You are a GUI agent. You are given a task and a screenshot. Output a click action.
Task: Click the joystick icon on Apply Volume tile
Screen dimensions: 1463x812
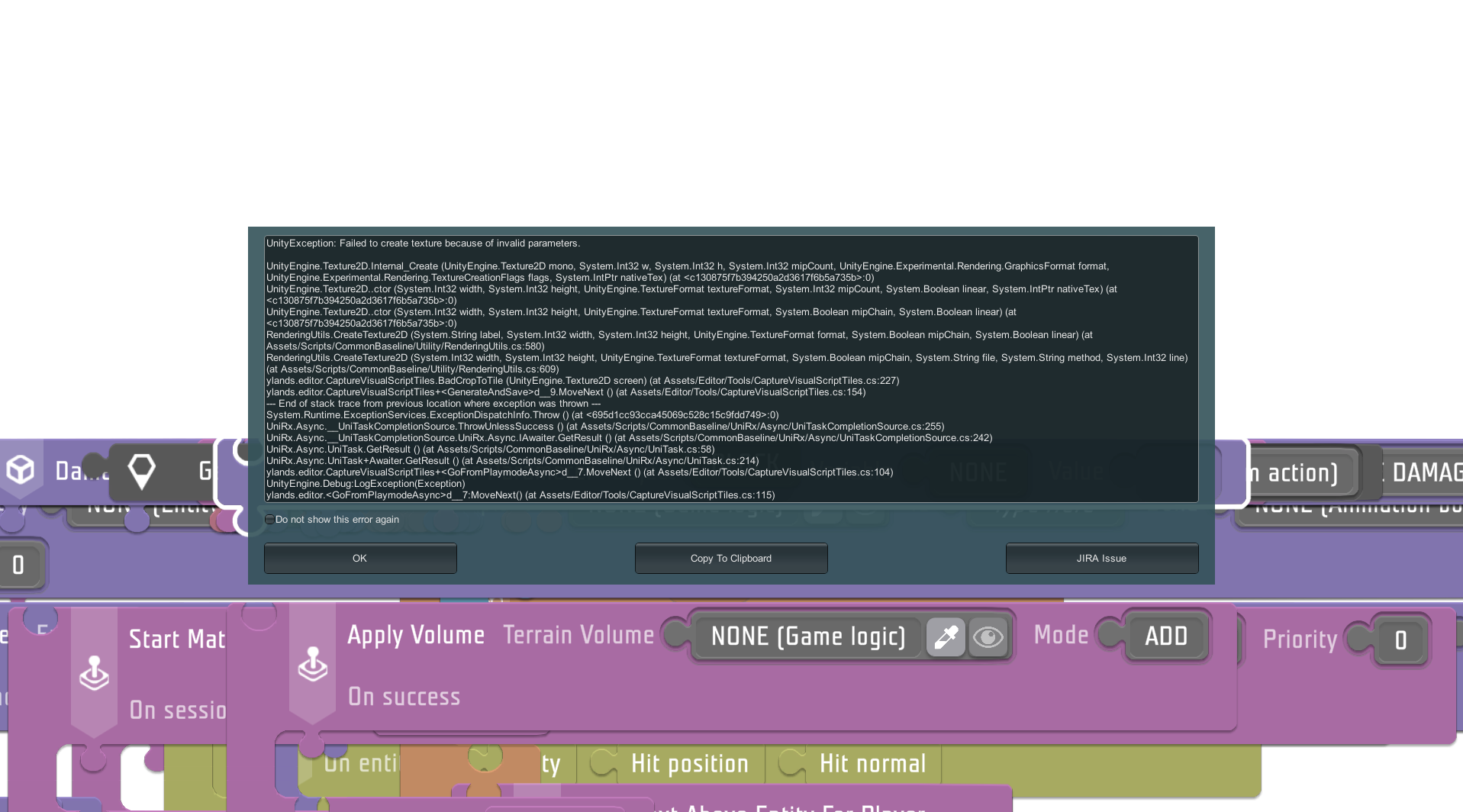coord(312,665)
